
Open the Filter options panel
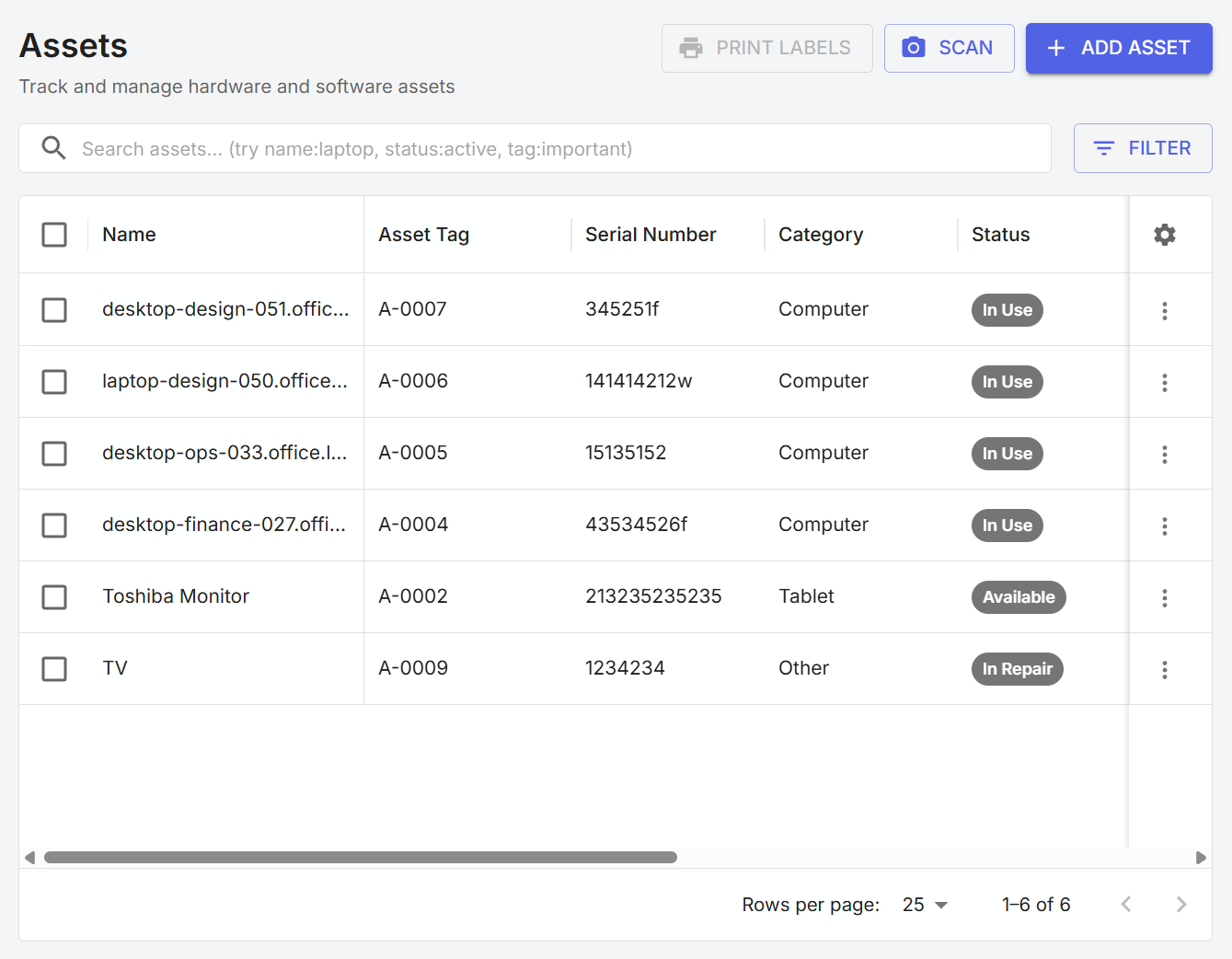tap(1142, 148)
